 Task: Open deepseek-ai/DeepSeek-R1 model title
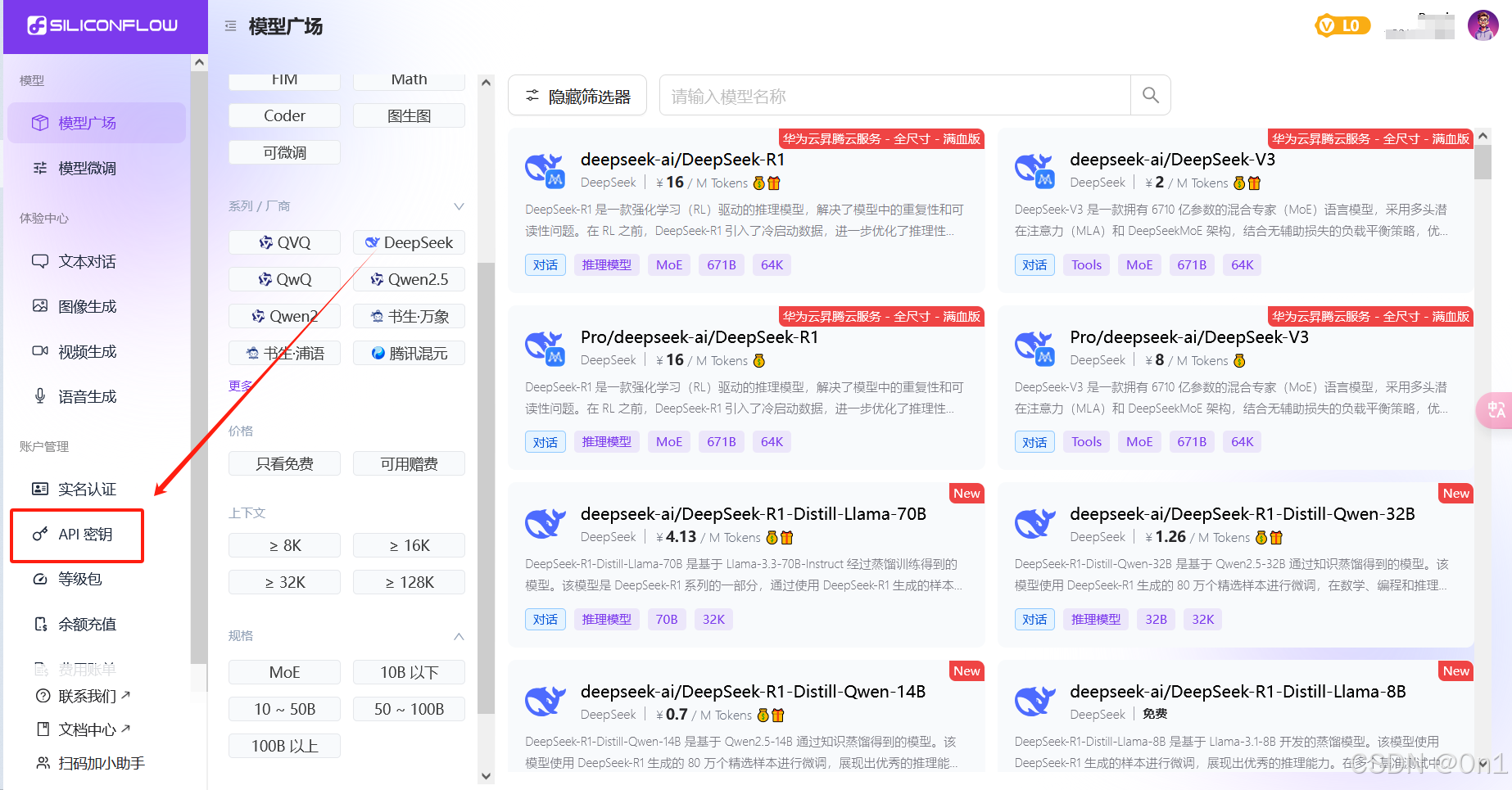(x=682, y=160)
